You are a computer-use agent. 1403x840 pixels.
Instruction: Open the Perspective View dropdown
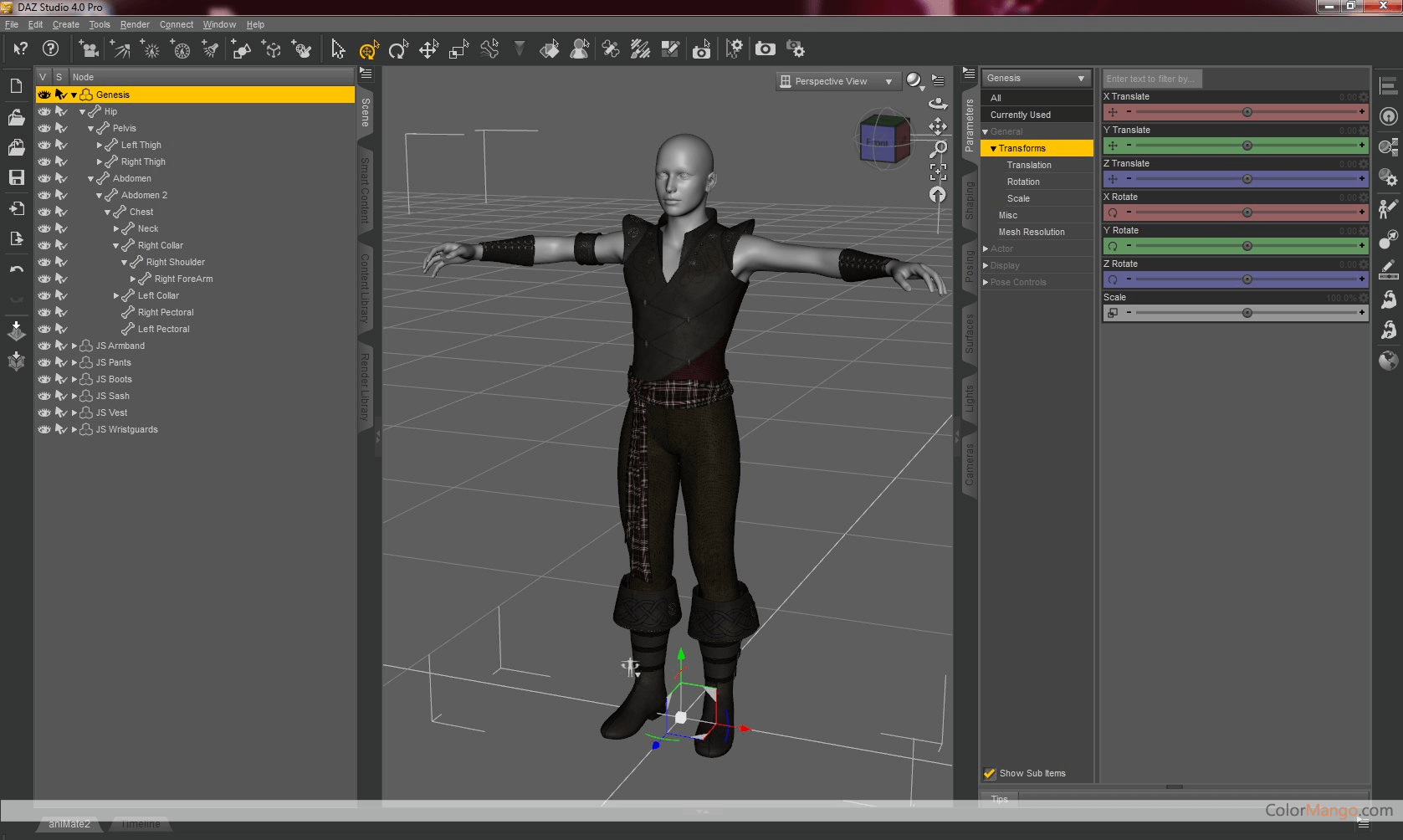pyautogui.click(x=837, y=81)
